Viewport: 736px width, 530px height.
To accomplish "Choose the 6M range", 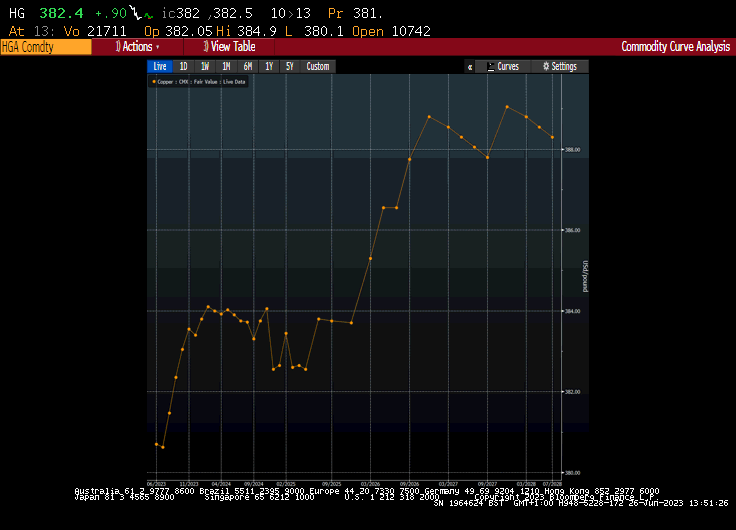I will coord(247,67).
